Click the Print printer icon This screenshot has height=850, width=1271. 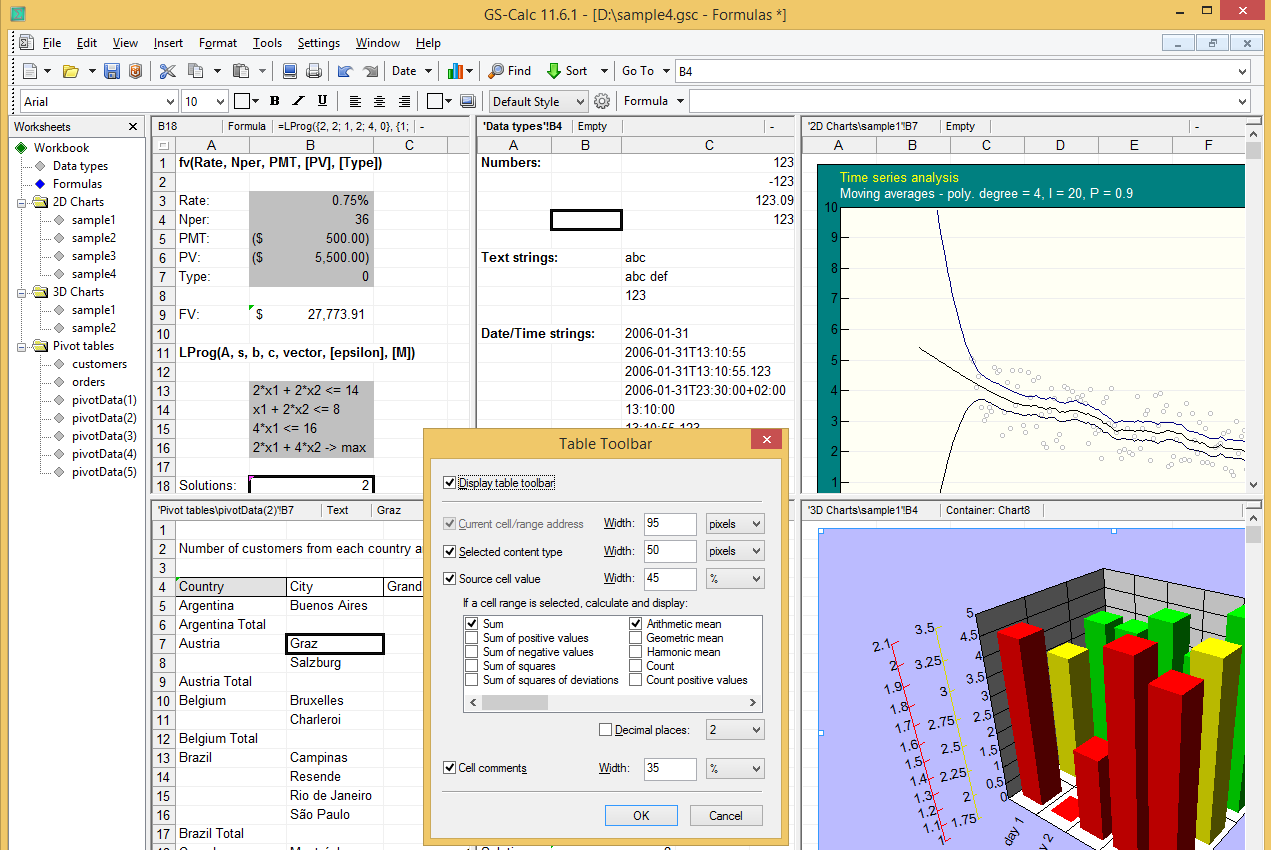click(313, 71)
